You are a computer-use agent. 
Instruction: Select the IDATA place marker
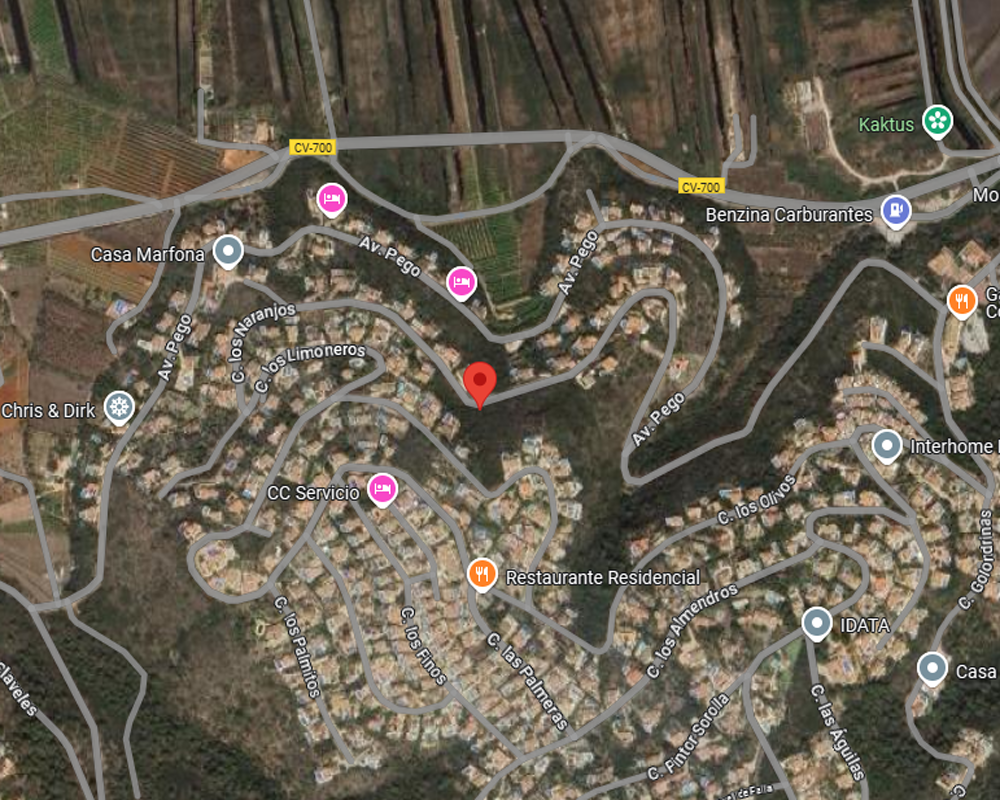(x=816, y=623)
